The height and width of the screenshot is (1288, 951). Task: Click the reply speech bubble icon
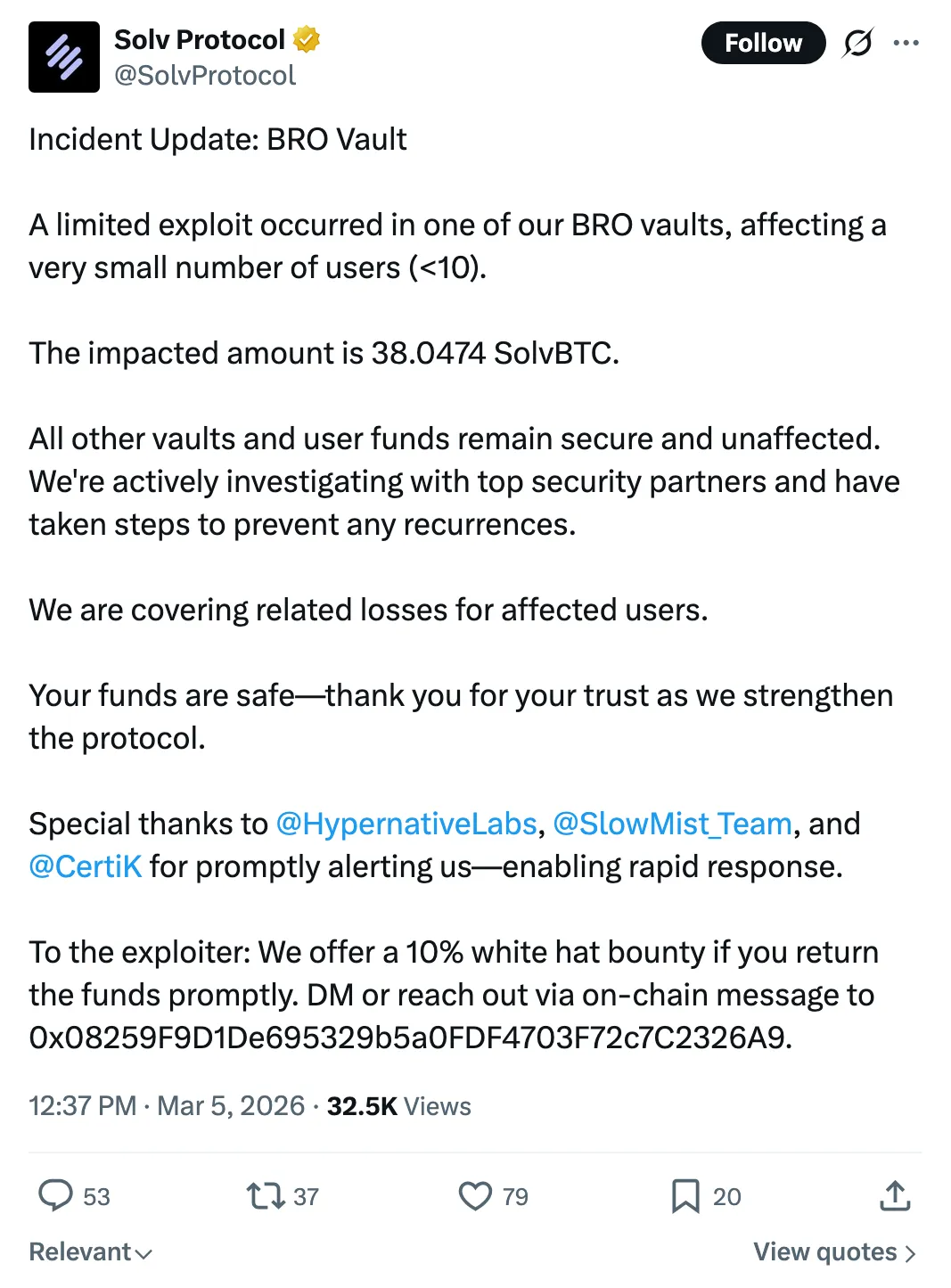[x=55, y=1195]
